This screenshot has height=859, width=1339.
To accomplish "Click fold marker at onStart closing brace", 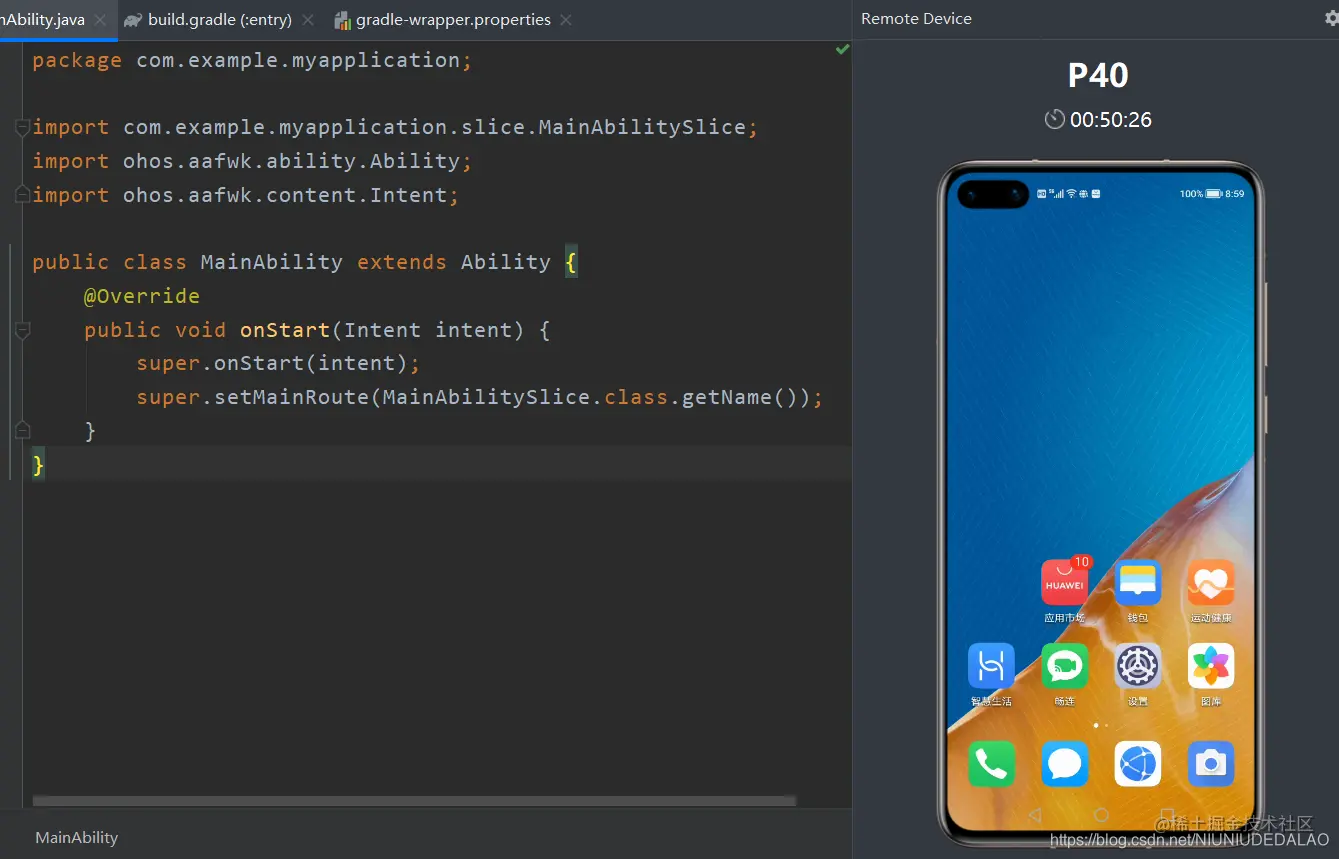I will point(22,431).
